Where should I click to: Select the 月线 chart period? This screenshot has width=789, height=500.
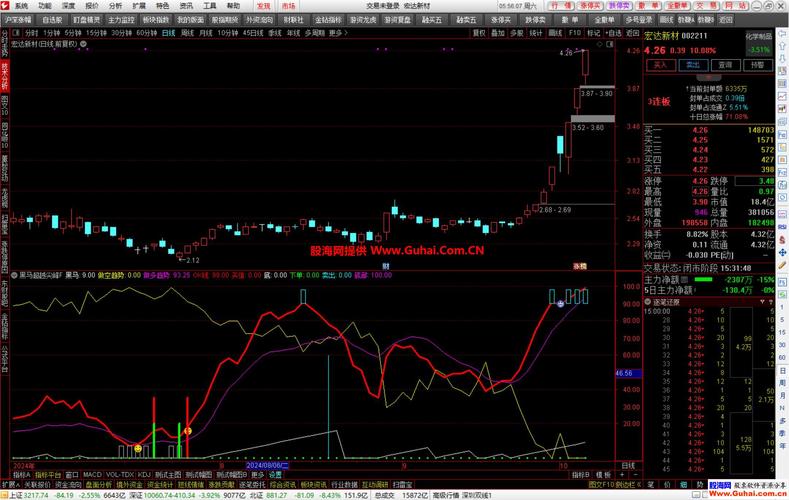(x=205, y=33)
